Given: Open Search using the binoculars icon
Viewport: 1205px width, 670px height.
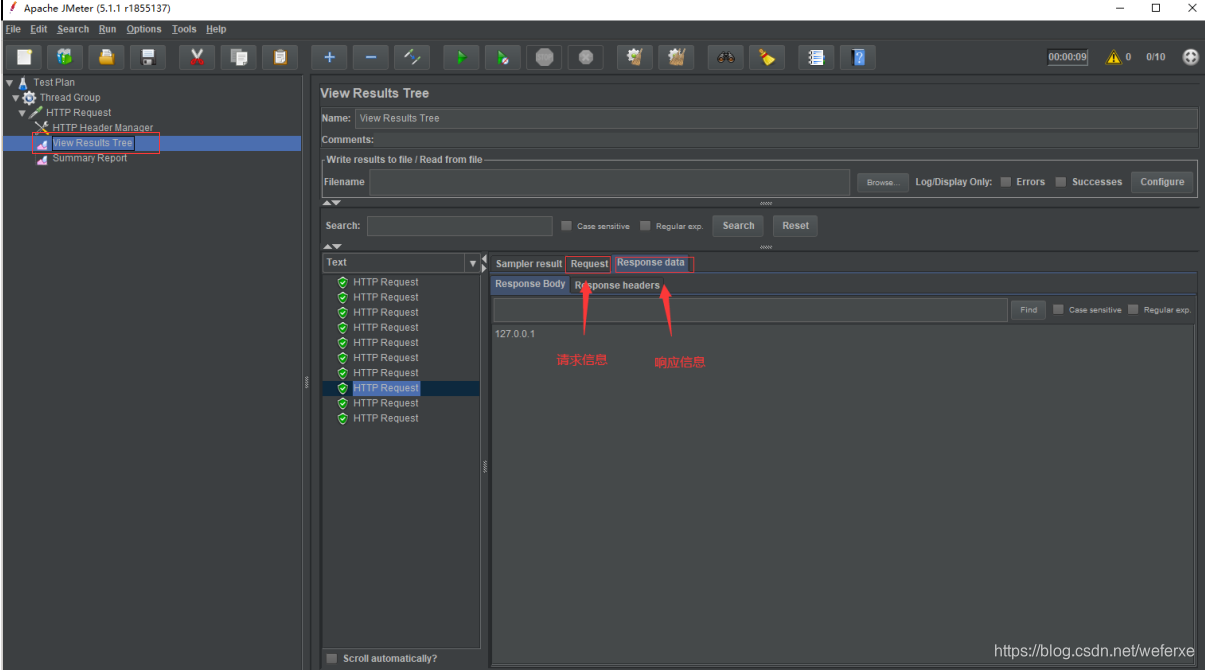Looking at the screenshot, I should tap(726, 57).
